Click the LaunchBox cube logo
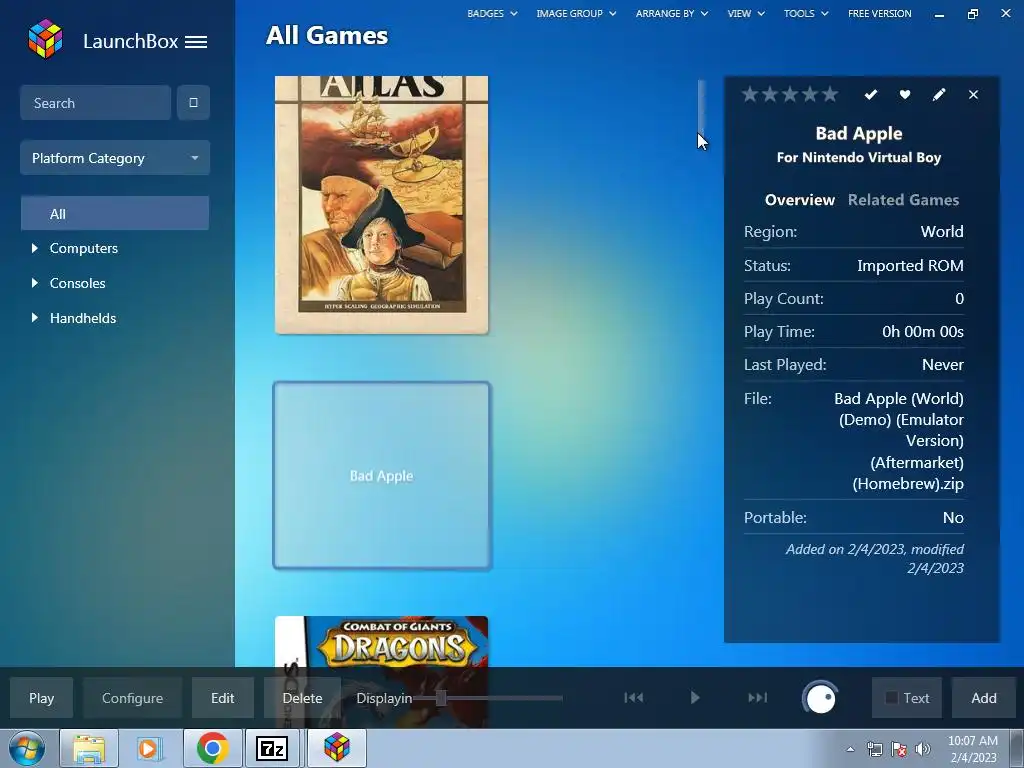This screenshot has height=768, width=1024. pos(45,39)
